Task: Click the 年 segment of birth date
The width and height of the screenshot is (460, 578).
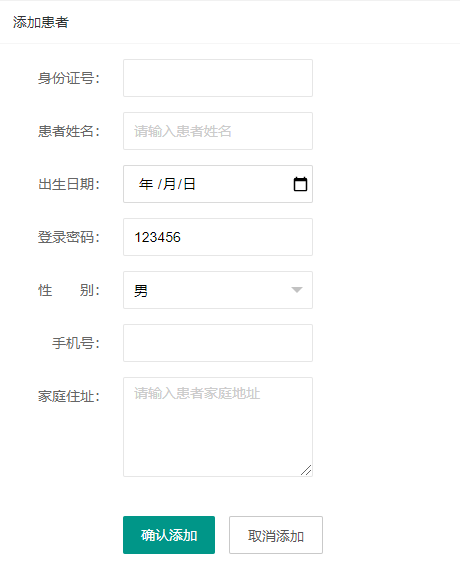Action: (146, 184)
